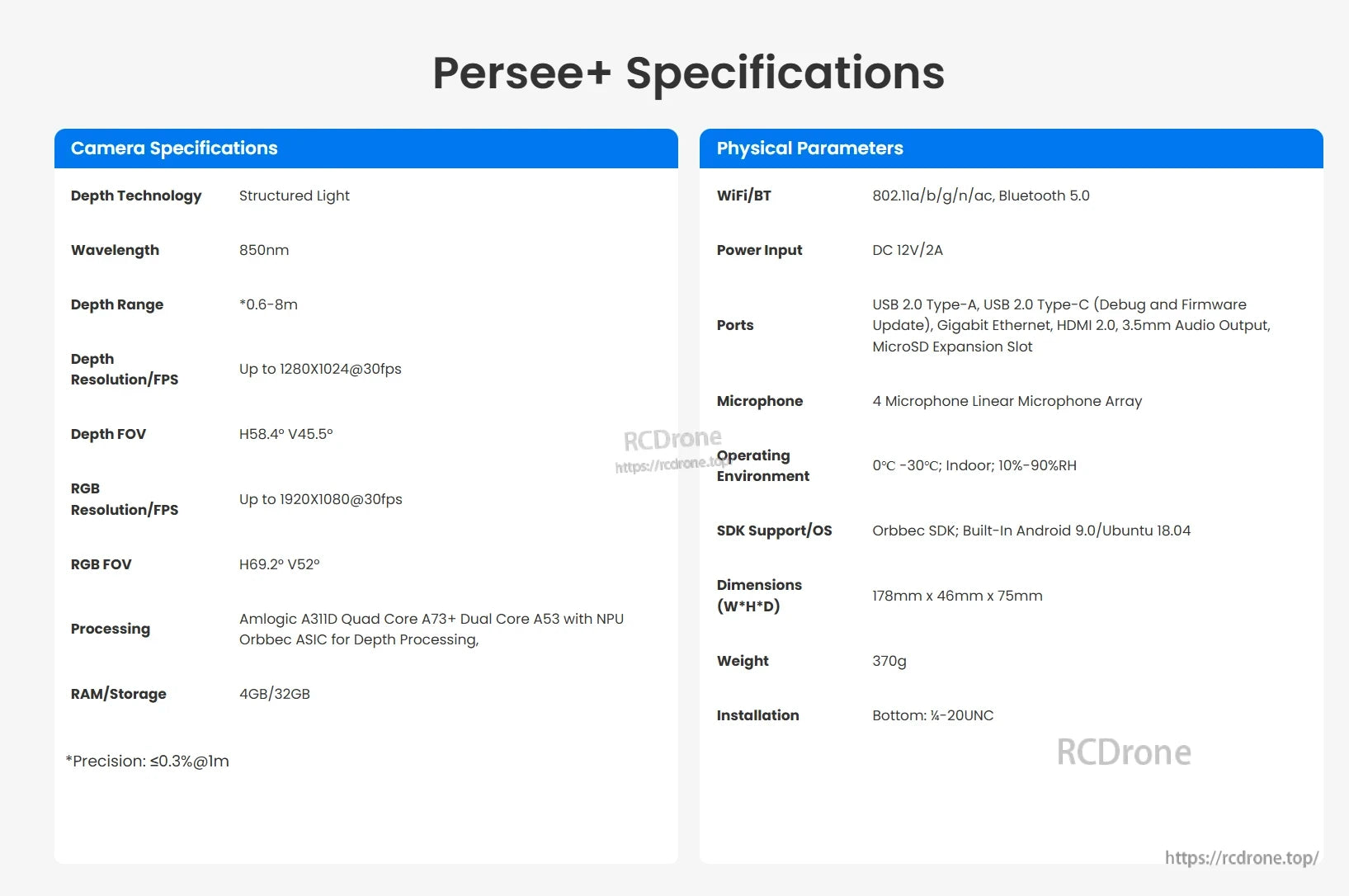This screenshot has width=1349, height=896.
Task: Click the Orbbec SDK support value
Action: point(1031,531)
